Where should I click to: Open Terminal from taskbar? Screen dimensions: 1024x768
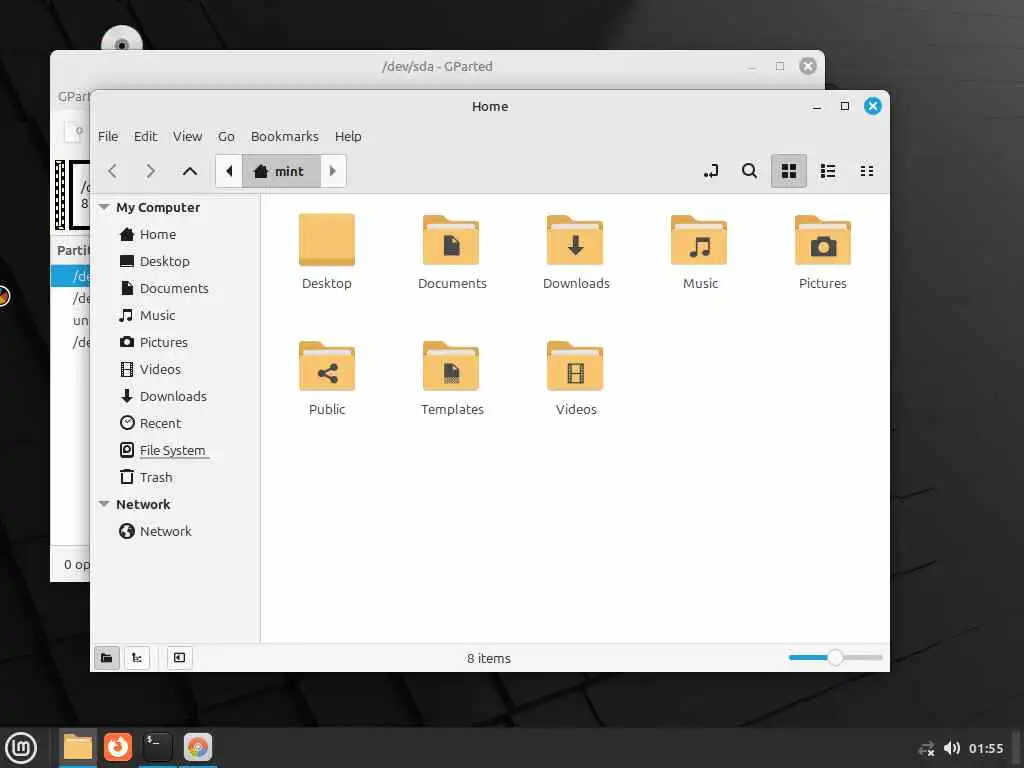[x=157, y=747]
